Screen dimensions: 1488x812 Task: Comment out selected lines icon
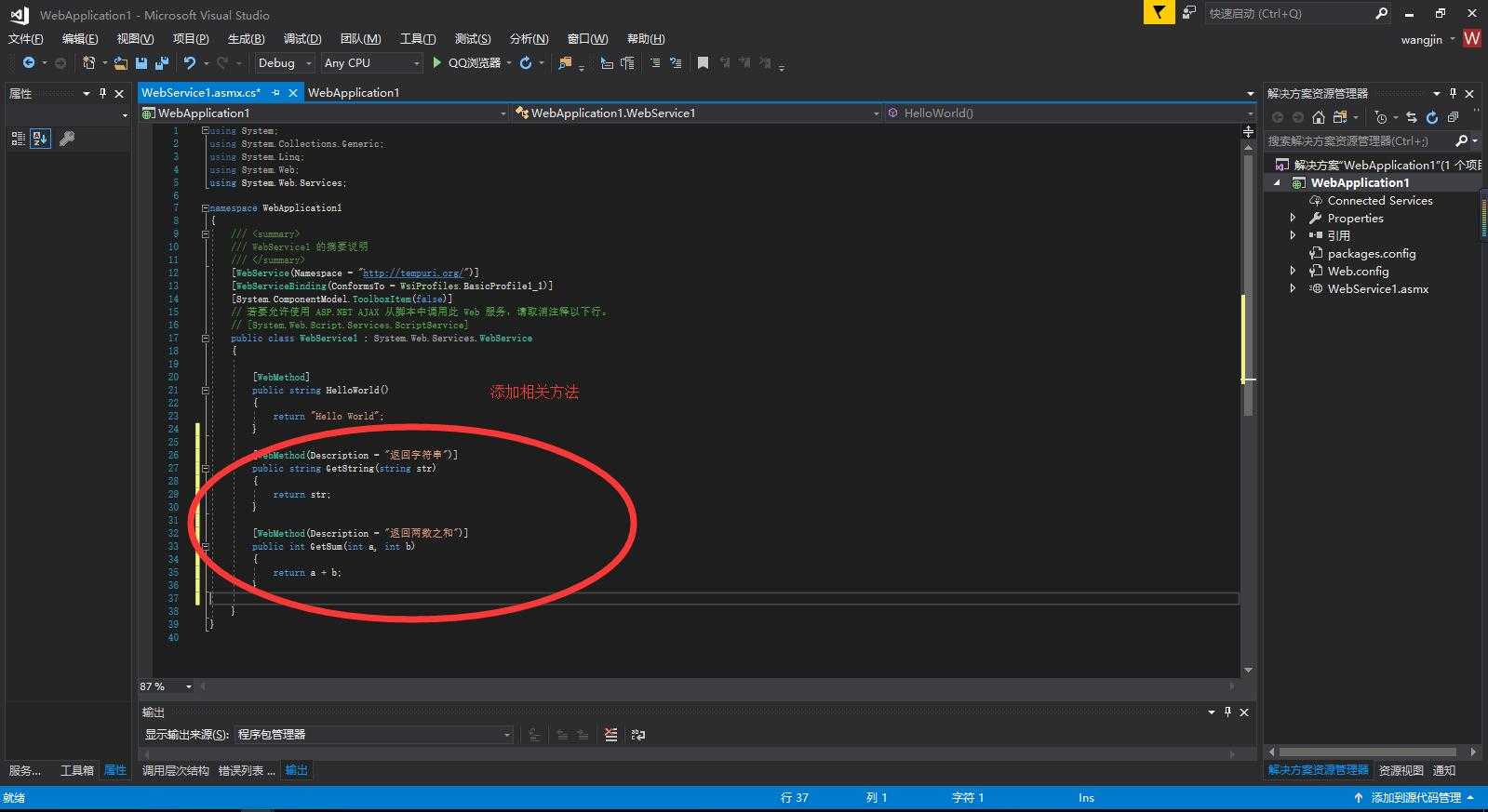[x=655, y=62]
